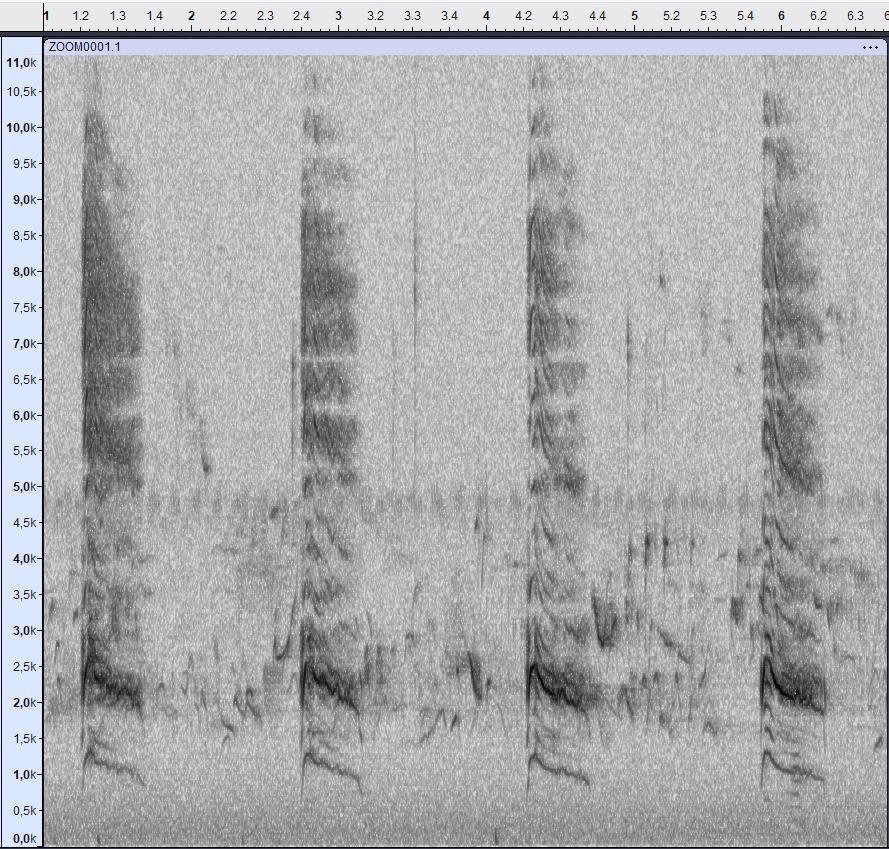
Task: Click the 9,0k label on frequency scale
Action: (x=25, y=200)
